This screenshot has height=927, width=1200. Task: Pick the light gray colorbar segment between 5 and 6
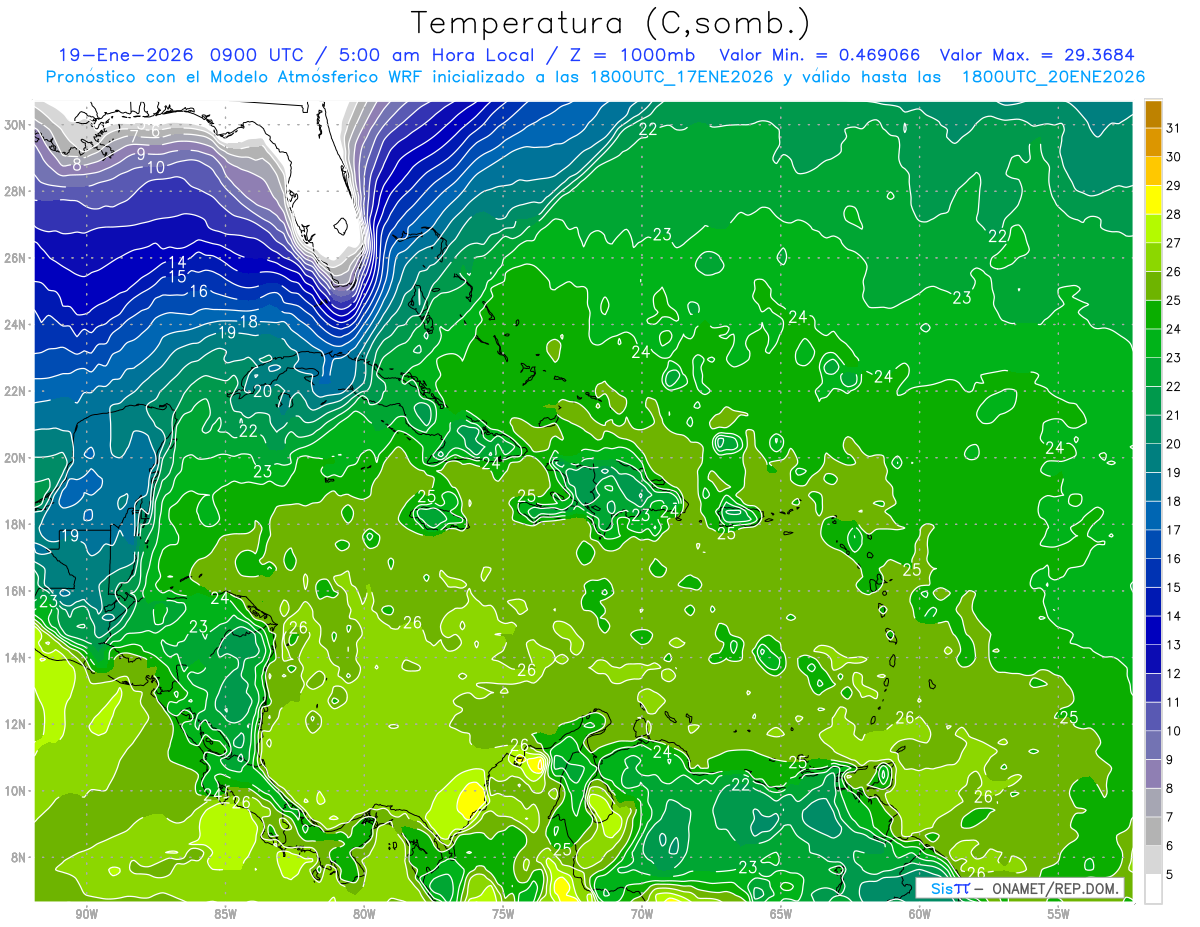coord(1153,860)
